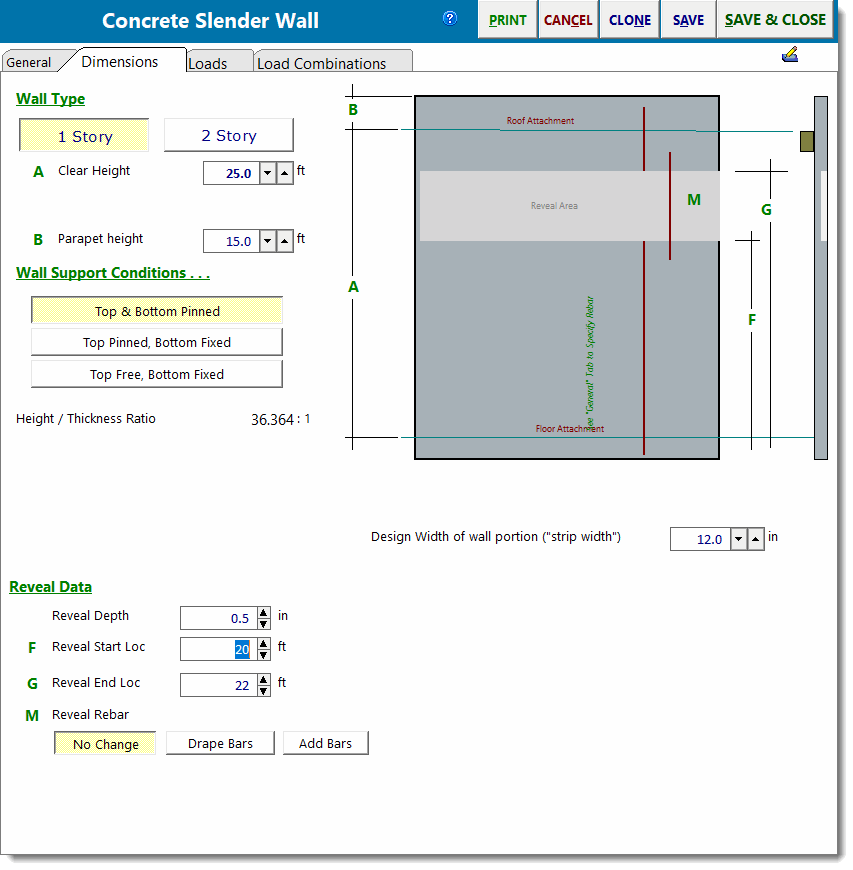
Task: Click the up arrow for Clear Height
Action: point(285,173)
